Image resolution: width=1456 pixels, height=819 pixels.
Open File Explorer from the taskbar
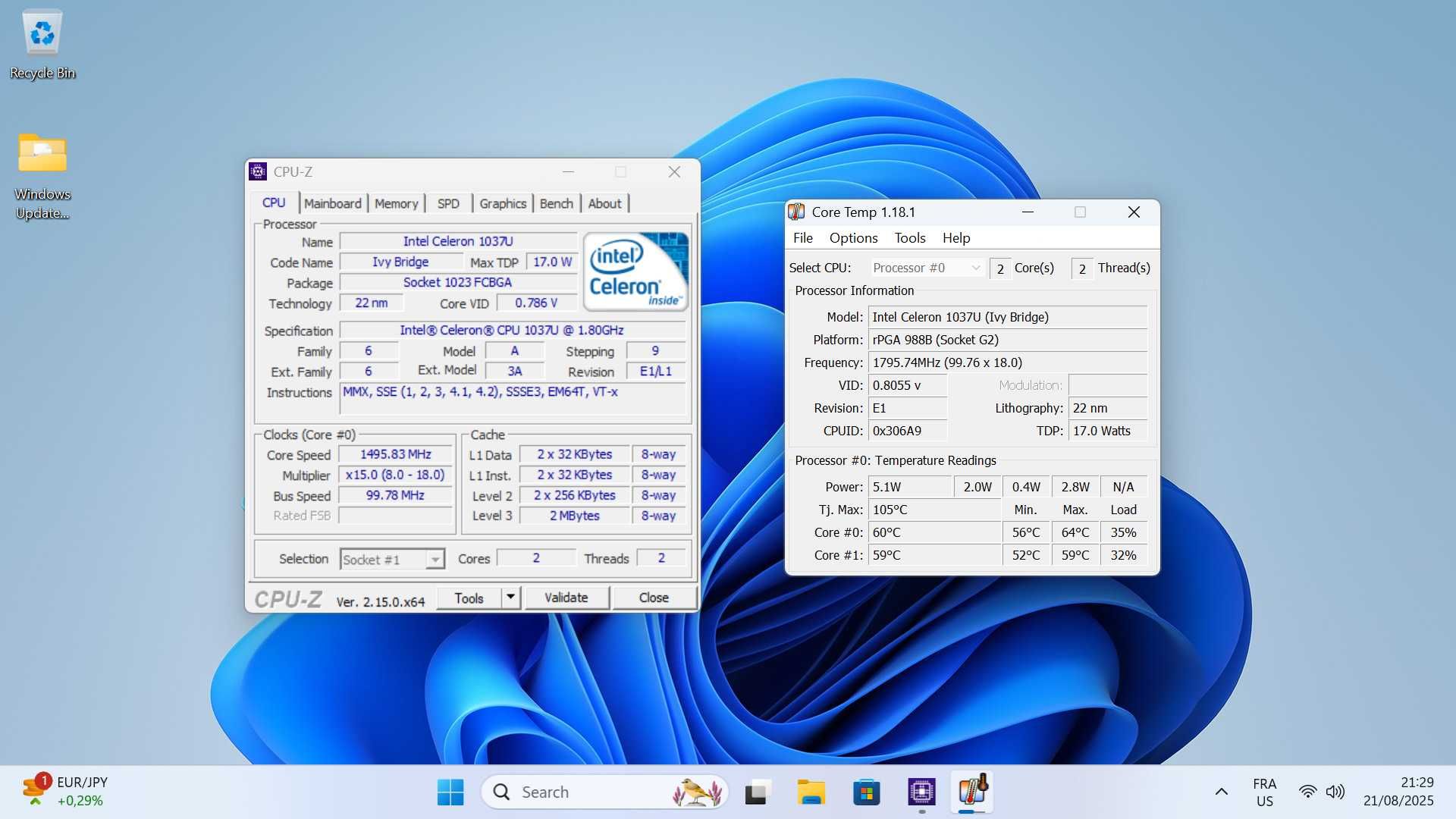[x=811, y=792]
